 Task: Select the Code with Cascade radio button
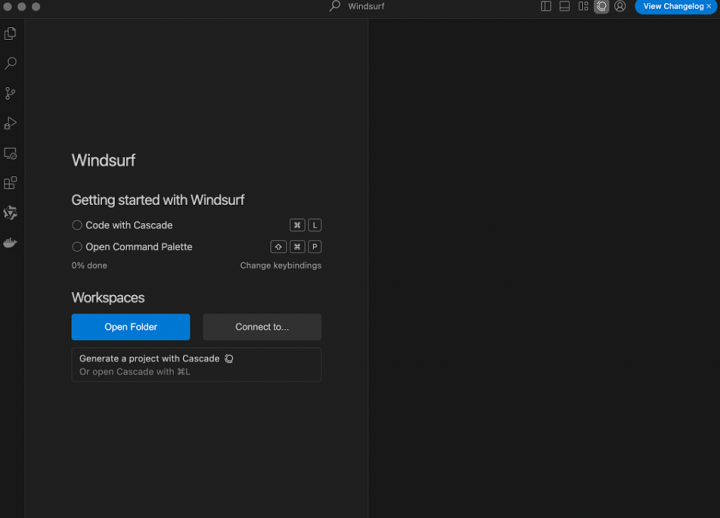point(77,225)
